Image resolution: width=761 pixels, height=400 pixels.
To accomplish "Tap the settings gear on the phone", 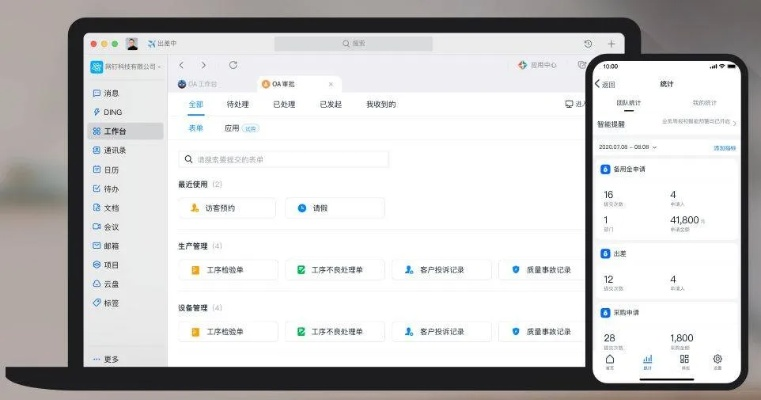I will (x=717, y=360).
